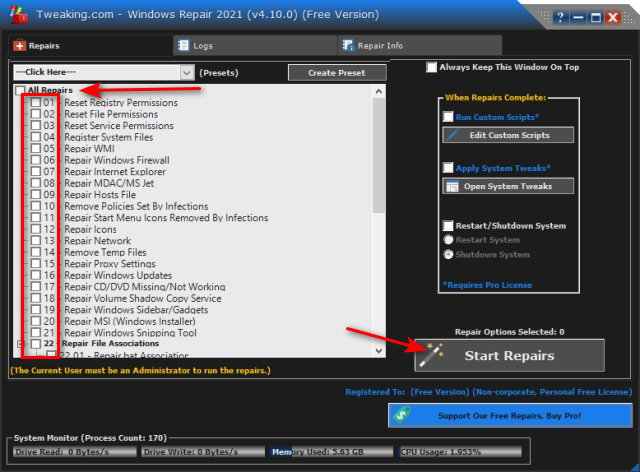Screen dimensions: 640x472
Task: Click the red first-aid icon on Repairs tab
Action: tap(20, 45)
